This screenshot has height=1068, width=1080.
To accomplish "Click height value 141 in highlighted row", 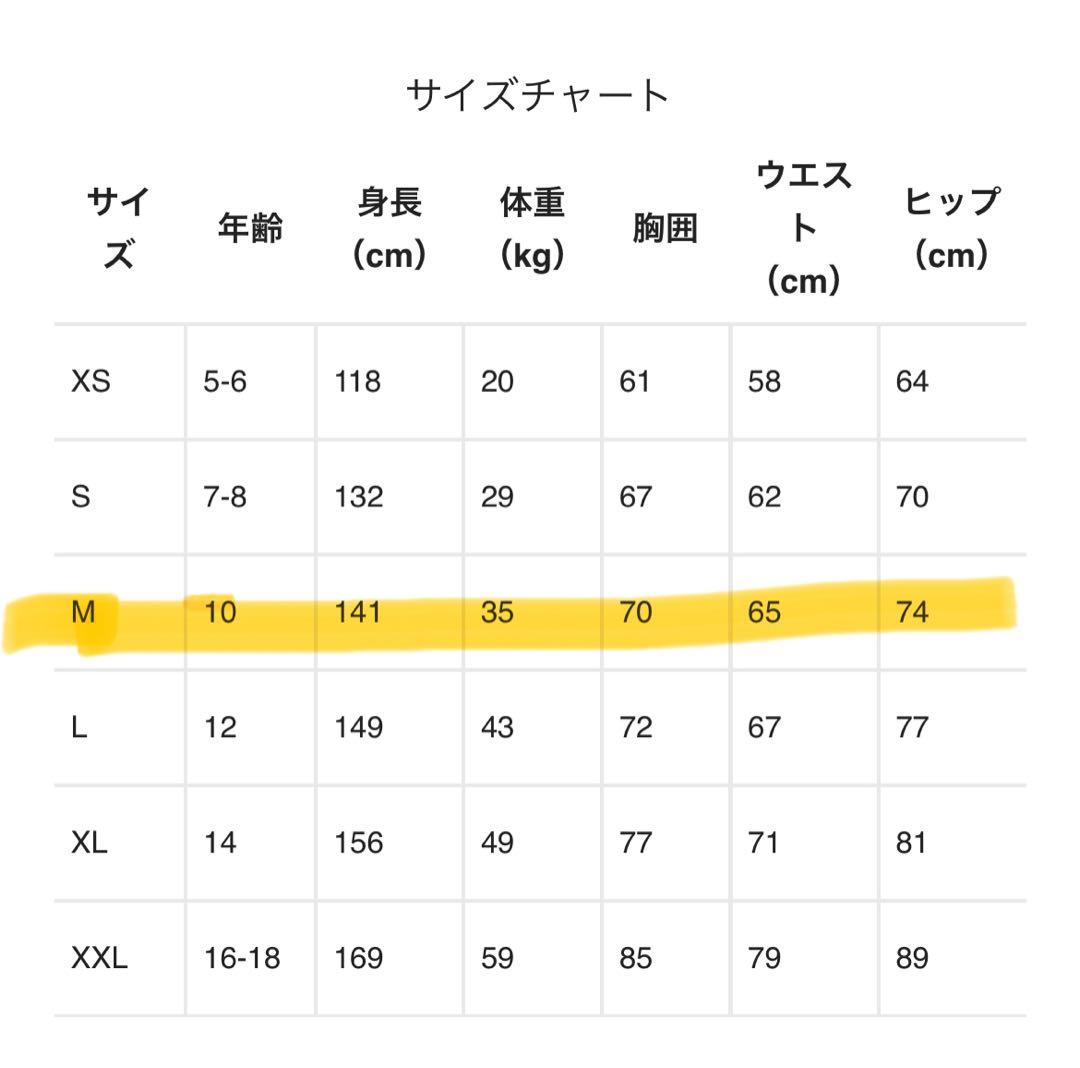I will click(357, 612).
